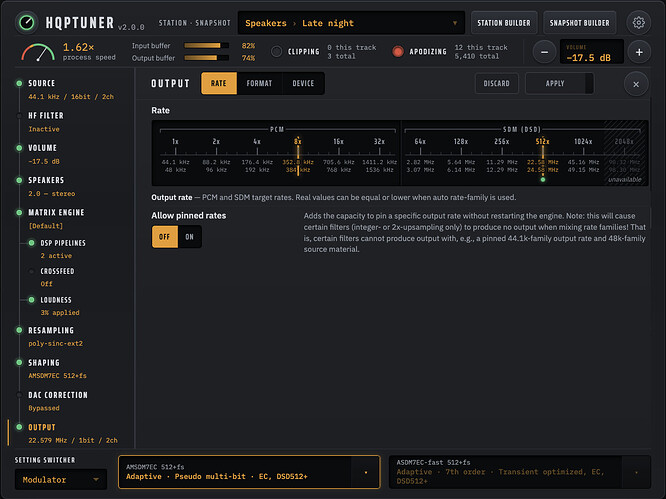Open the Speakers stage in sidebar

[46, 180]
